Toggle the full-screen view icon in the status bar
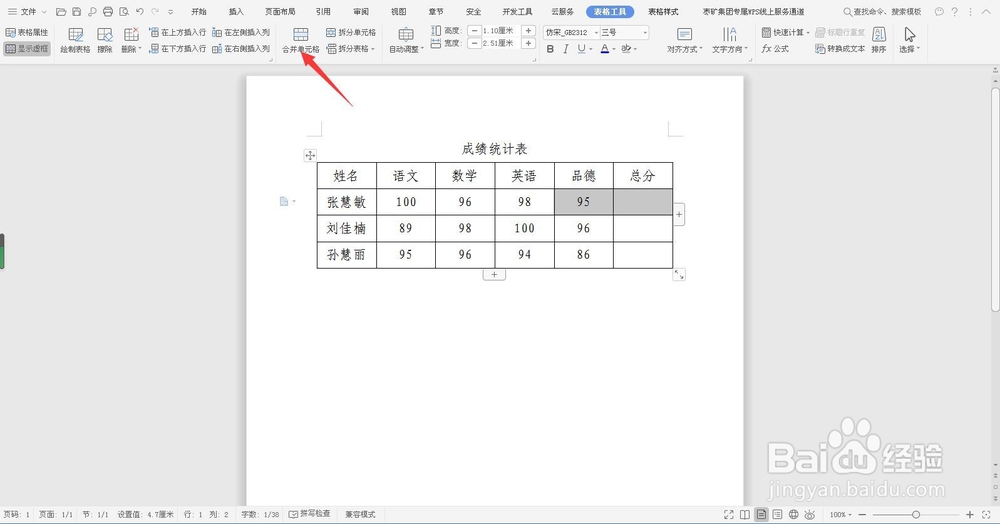Viewport: 1000px width, 524px height. point(729,514)
